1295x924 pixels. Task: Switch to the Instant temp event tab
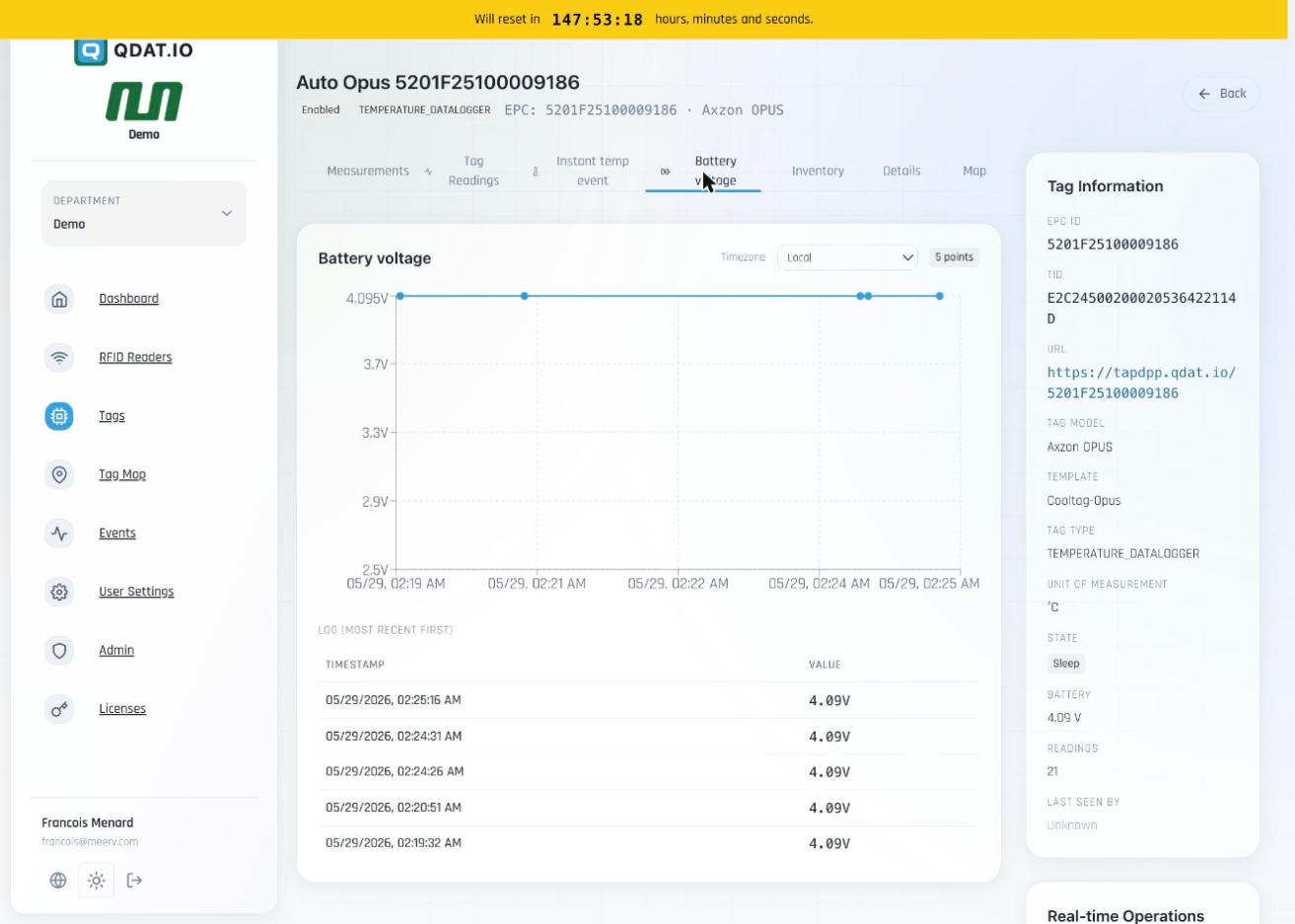pyautogui.click(x=593, y=171)
